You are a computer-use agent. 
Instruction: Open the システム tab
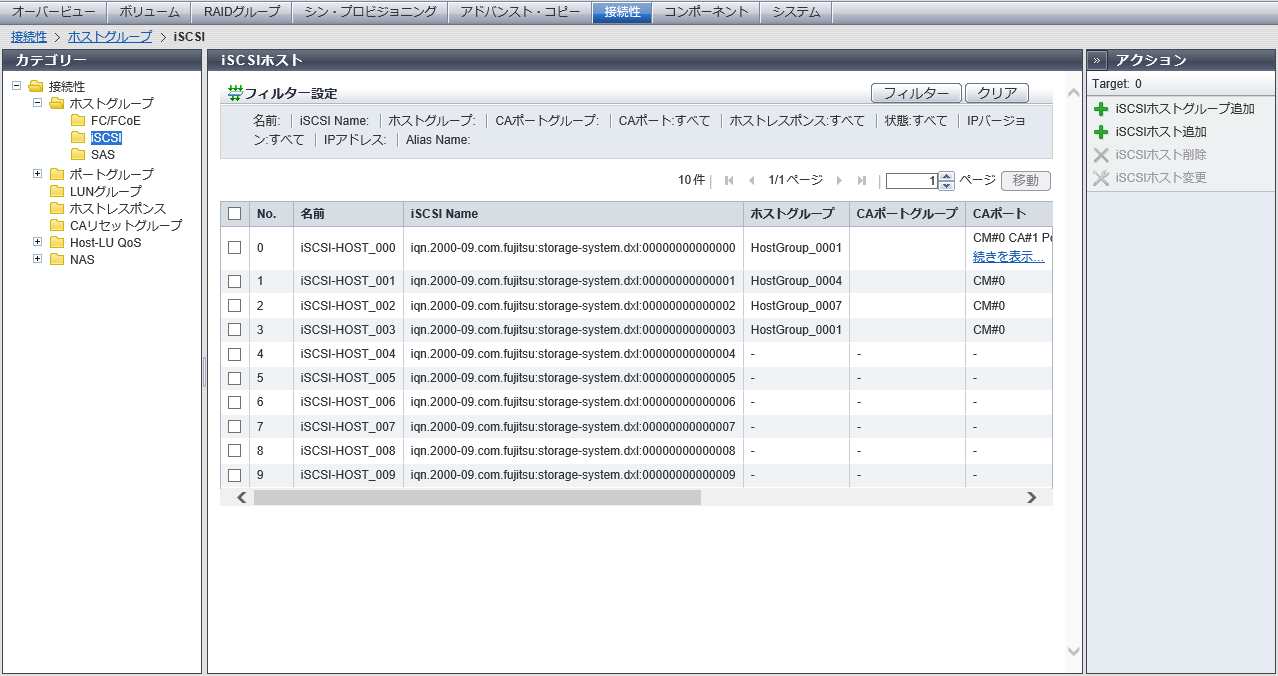tap(796, 12)
